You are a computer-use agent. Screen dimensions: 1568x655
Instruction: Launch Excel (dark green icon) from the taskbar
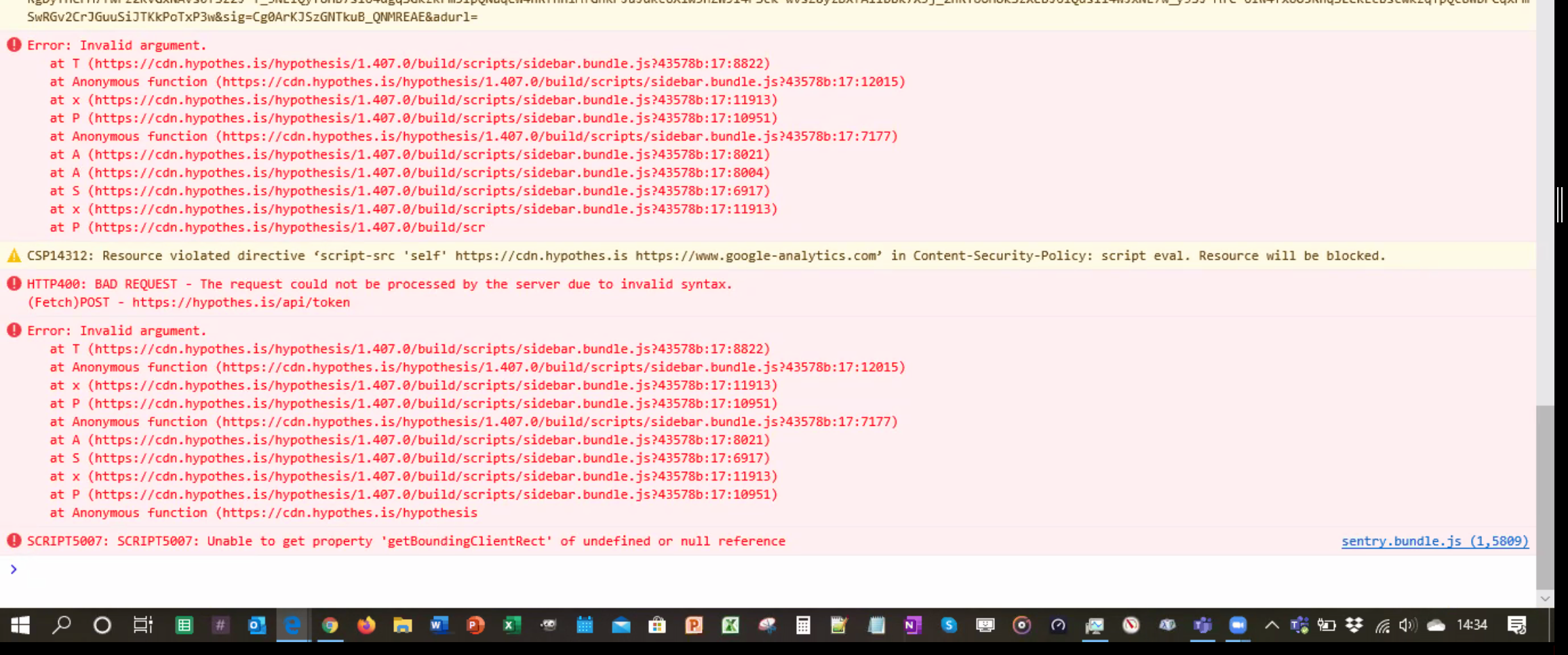(512, 625)
